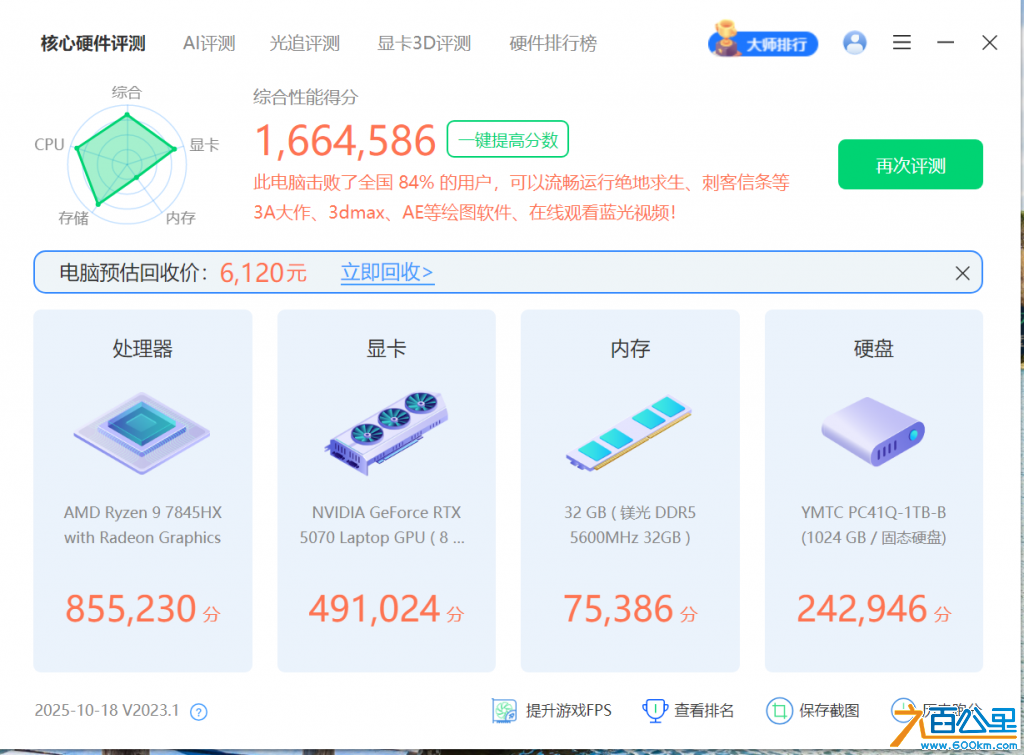The width and height of the screenshot is (1024, 755).
Task: Click the hard disk score 242,946
Action: [x=861, y=609]
